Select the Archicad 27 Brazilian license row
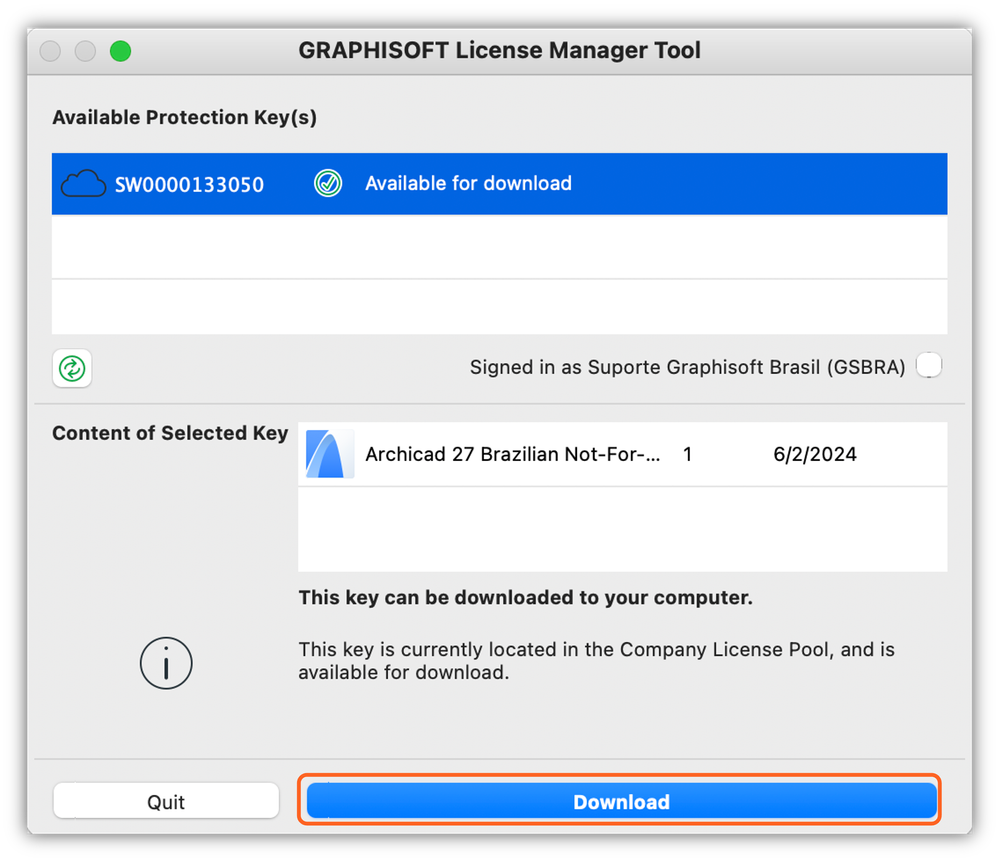 tap(622, 454)
